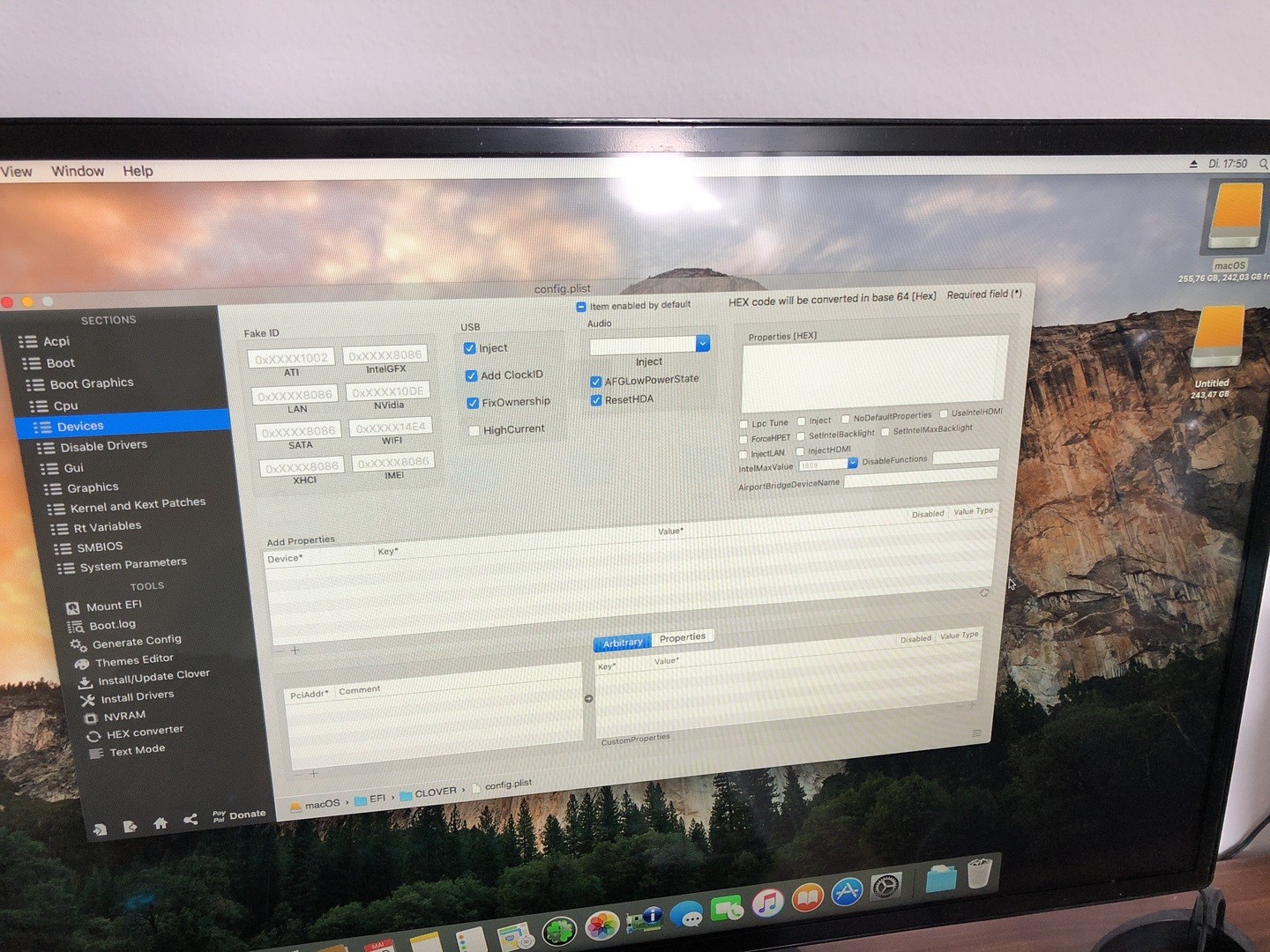1270x952 pixels.
Task: Open System Preferences from the Dock
Action: 885,886
